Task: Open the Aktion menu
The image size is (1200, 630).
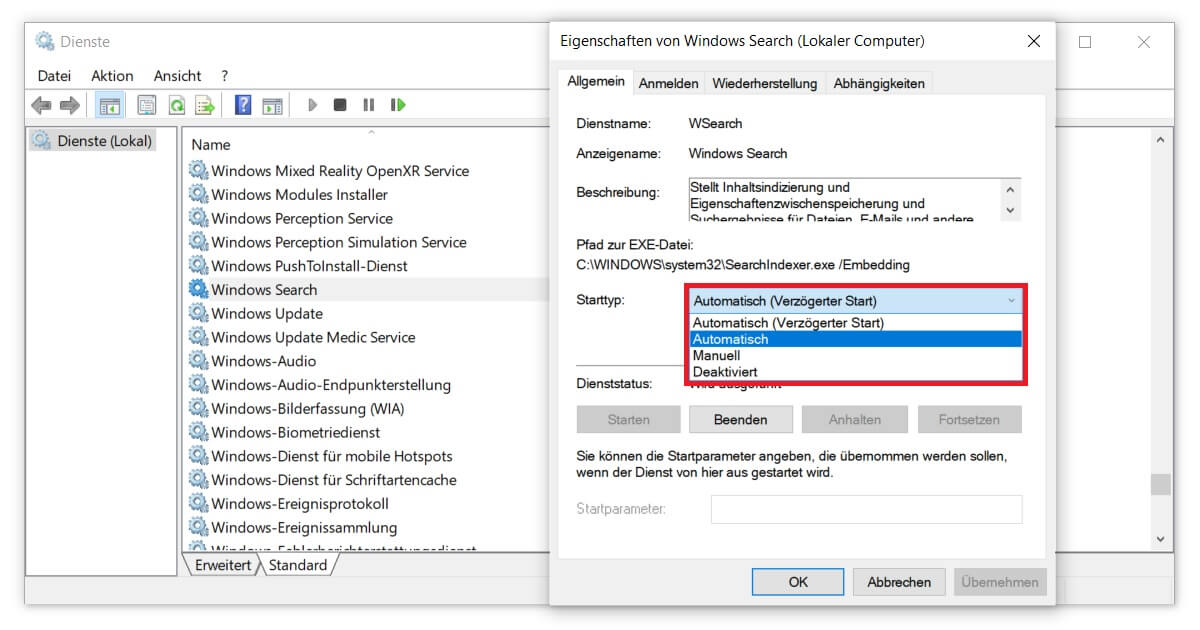Action: pos(112,75)
